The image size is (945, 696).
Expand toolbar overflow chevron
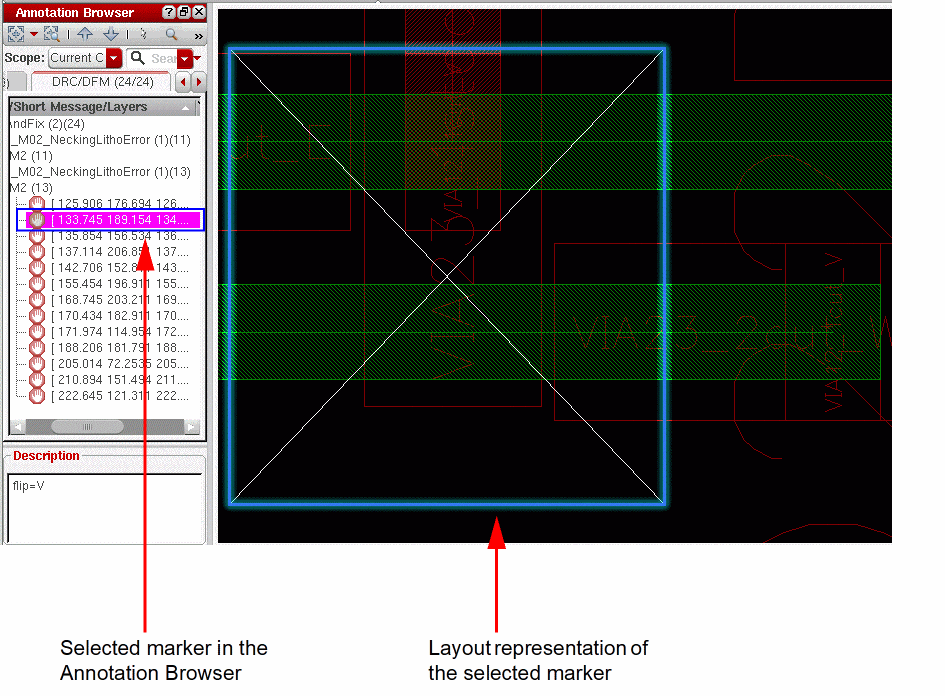(x=198, y=36)
